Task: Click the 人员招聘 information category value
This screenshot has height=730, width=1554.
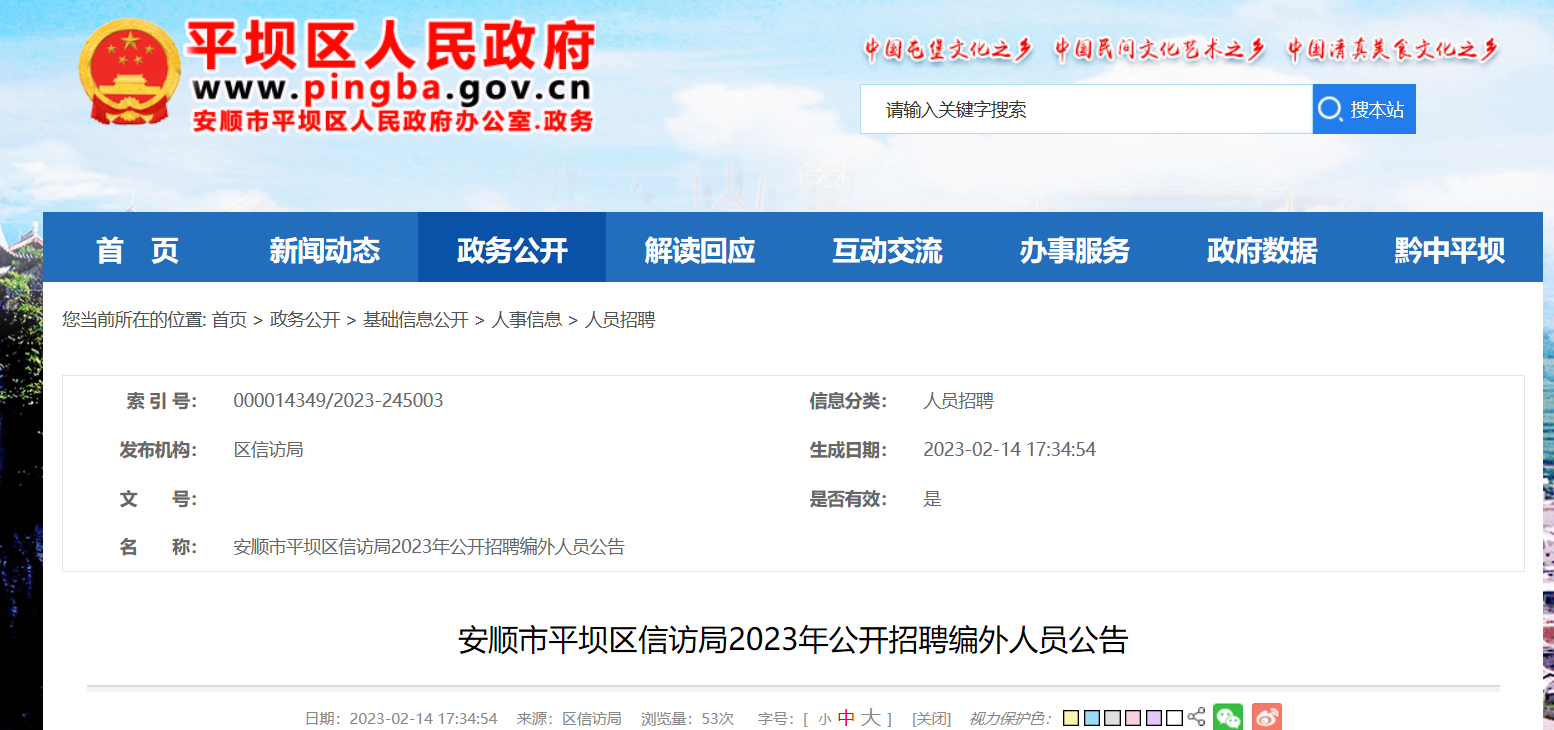Action: point(958,401)
